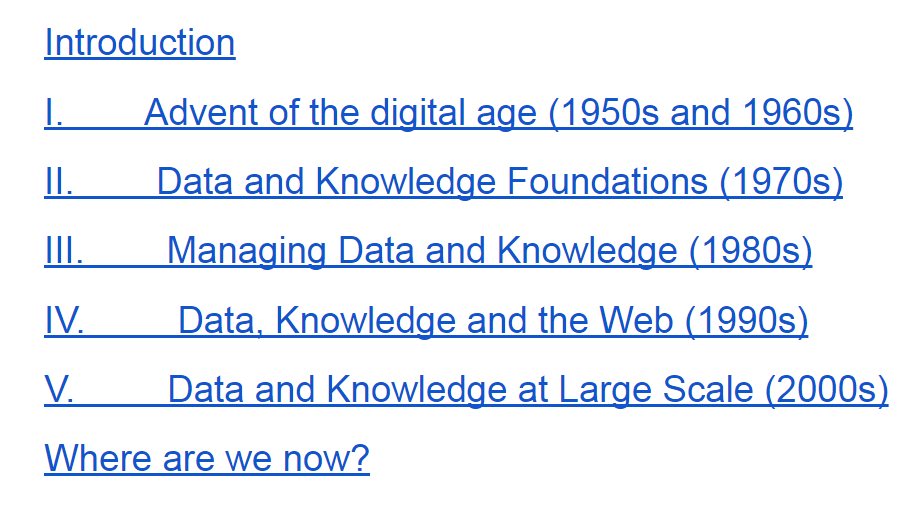Click Roman numeral I. in contents
The height and width of the screenshot is (506, 908).
pyautogui.click(x=54, y=112)
